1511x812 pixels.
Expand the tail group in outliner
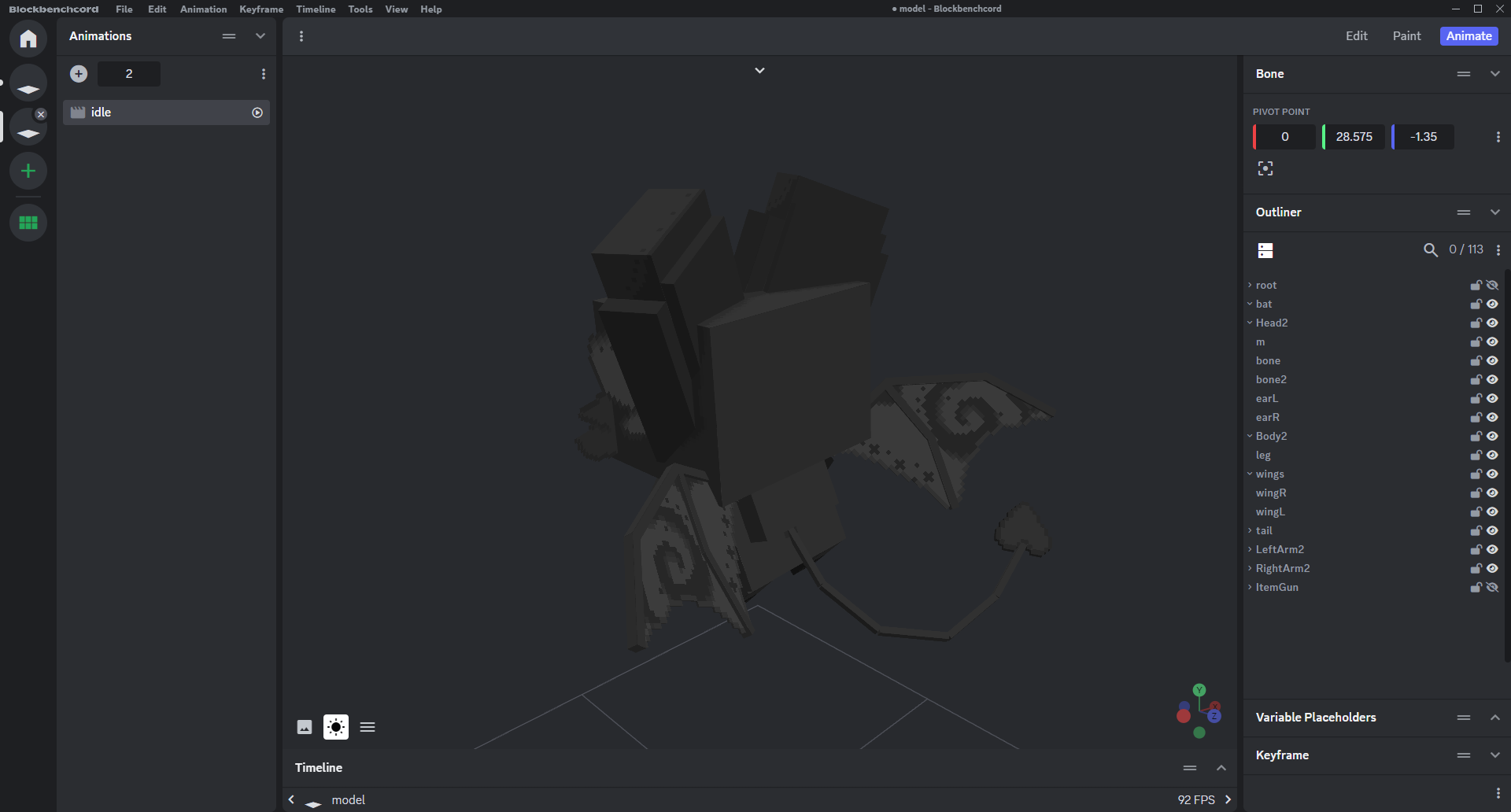1250,531
